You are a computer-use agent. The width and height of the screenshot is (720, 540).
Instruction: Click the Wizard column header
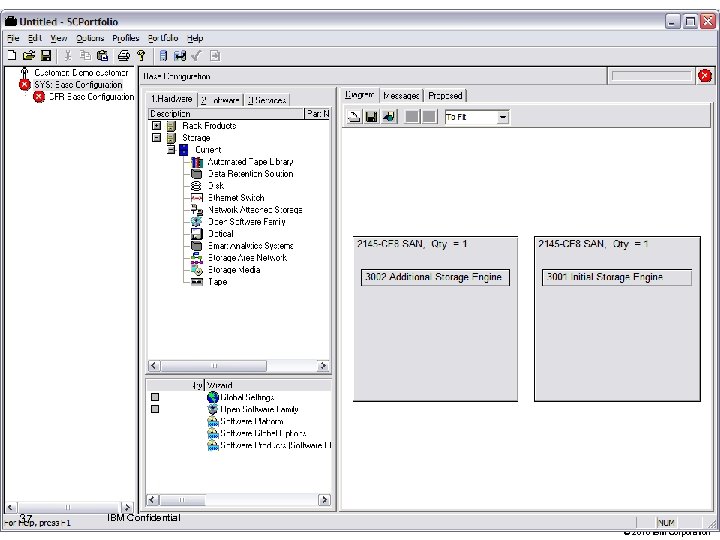268,385
